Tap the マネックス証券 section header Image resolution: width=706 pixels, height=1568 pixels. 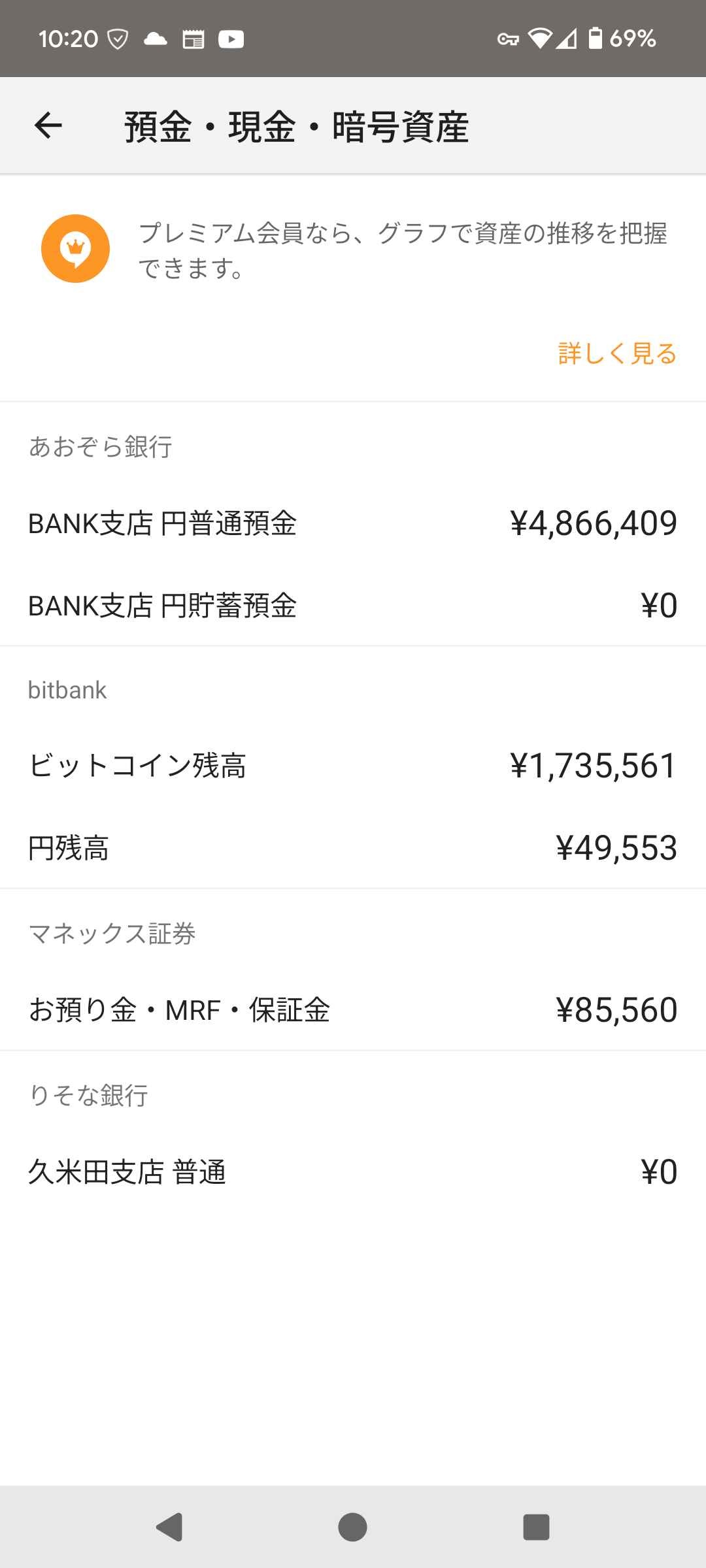(x=112, y=934)
